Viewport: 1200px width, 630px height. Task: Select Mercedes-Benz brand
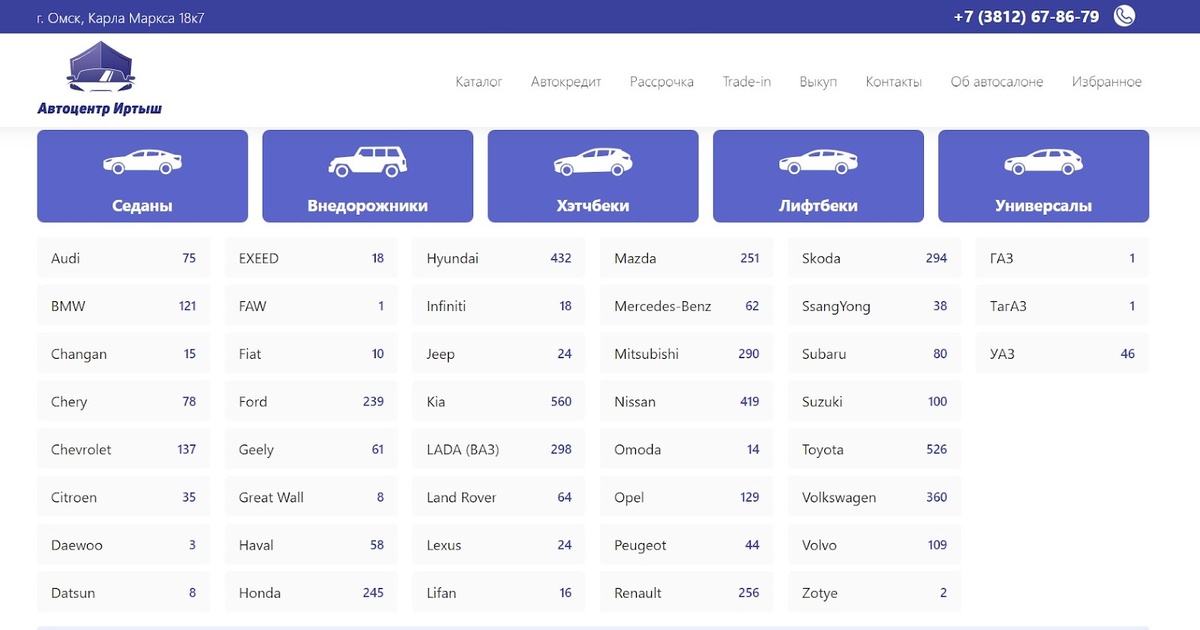[687, 306]
